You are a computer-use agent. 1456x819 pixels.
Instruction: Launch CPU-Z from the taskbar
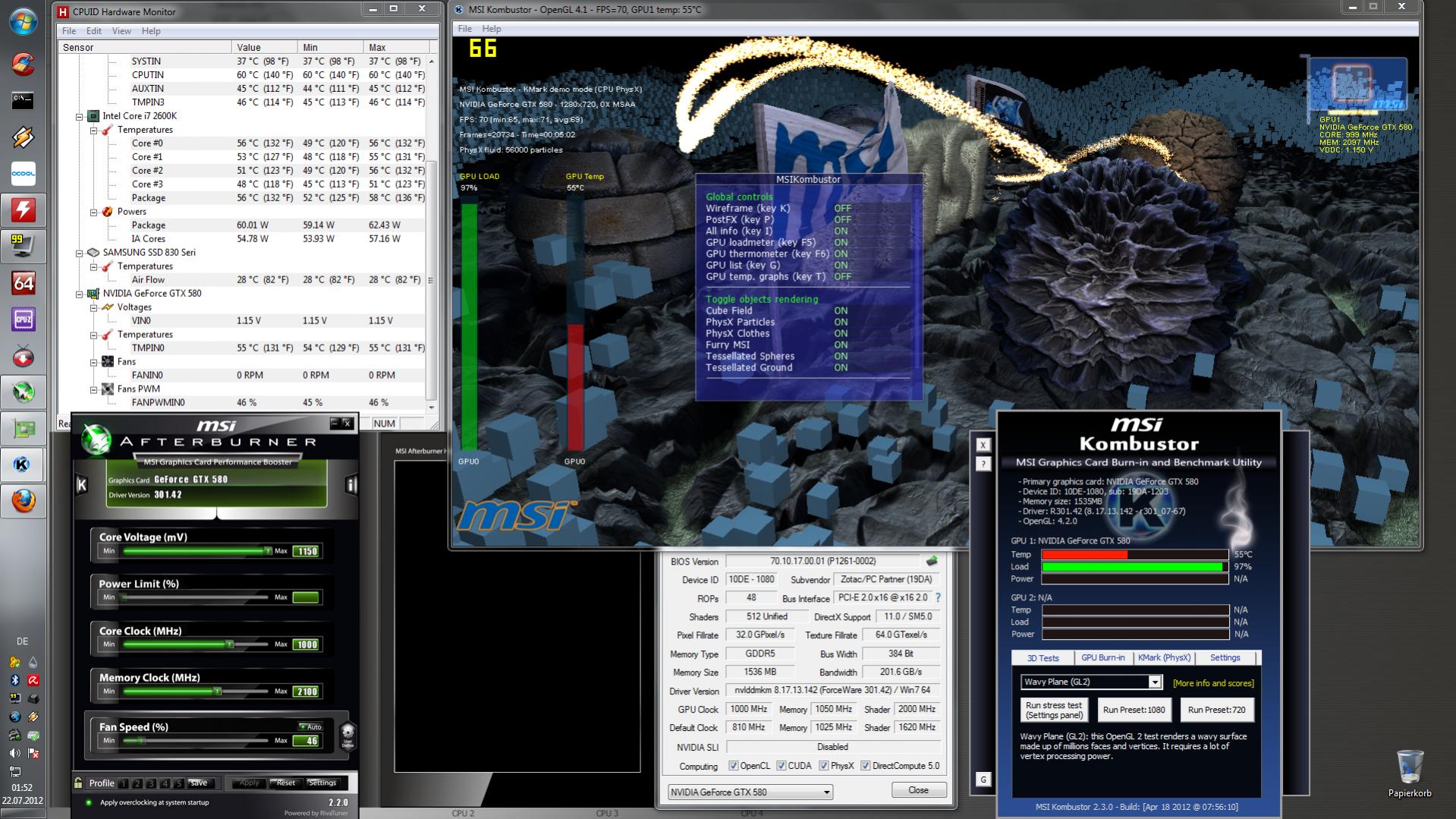[23, 320]
